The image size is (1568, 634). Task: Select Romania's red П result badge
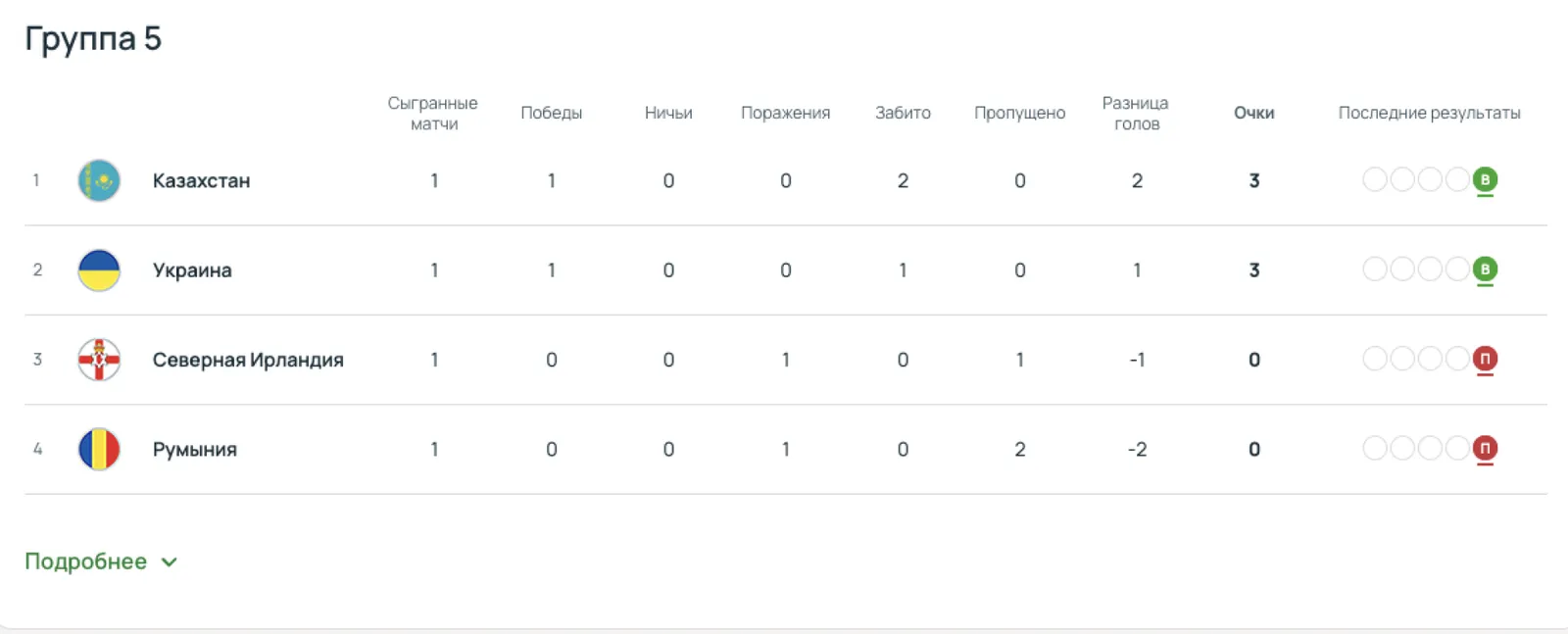point(1486,448)
